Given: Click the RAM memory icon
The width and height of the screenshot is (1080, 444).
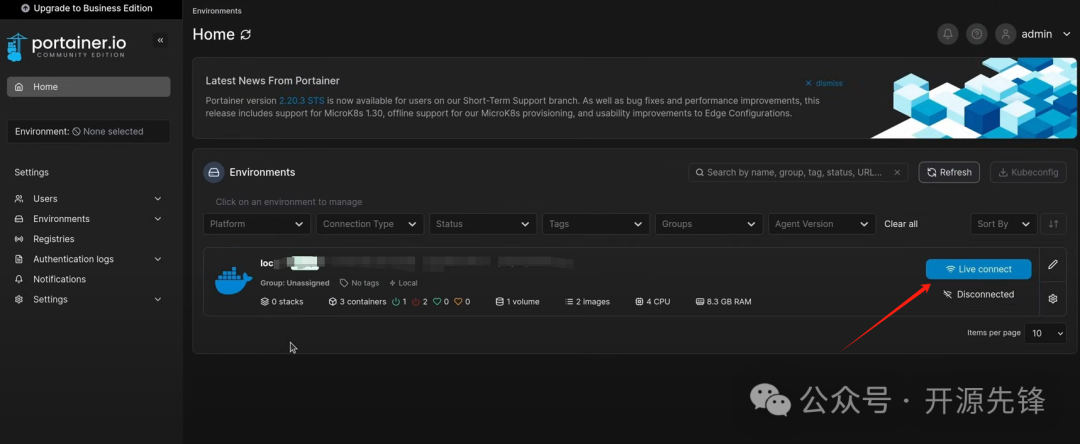Looking at the screenshot, I should pos(700,302).
